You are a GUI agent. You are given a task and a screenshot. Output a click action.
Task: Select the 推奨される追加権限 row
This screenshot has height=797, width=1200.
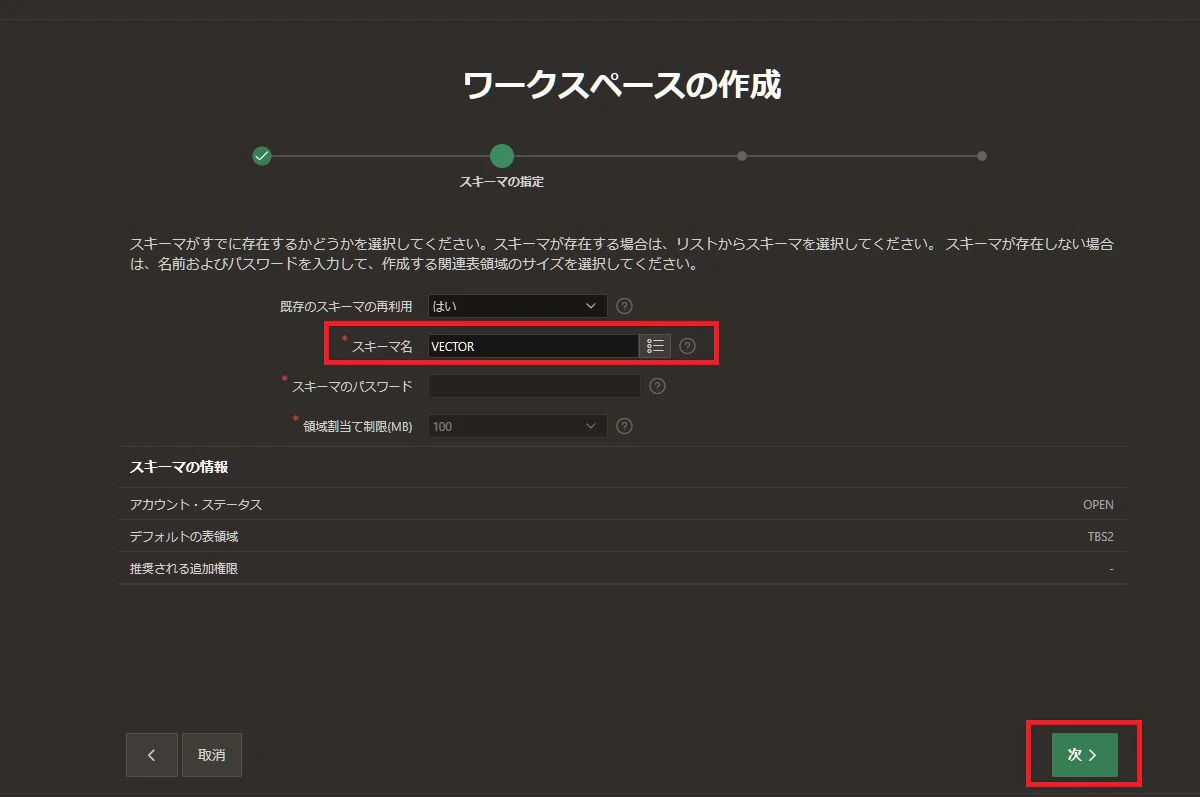(622, 568)
